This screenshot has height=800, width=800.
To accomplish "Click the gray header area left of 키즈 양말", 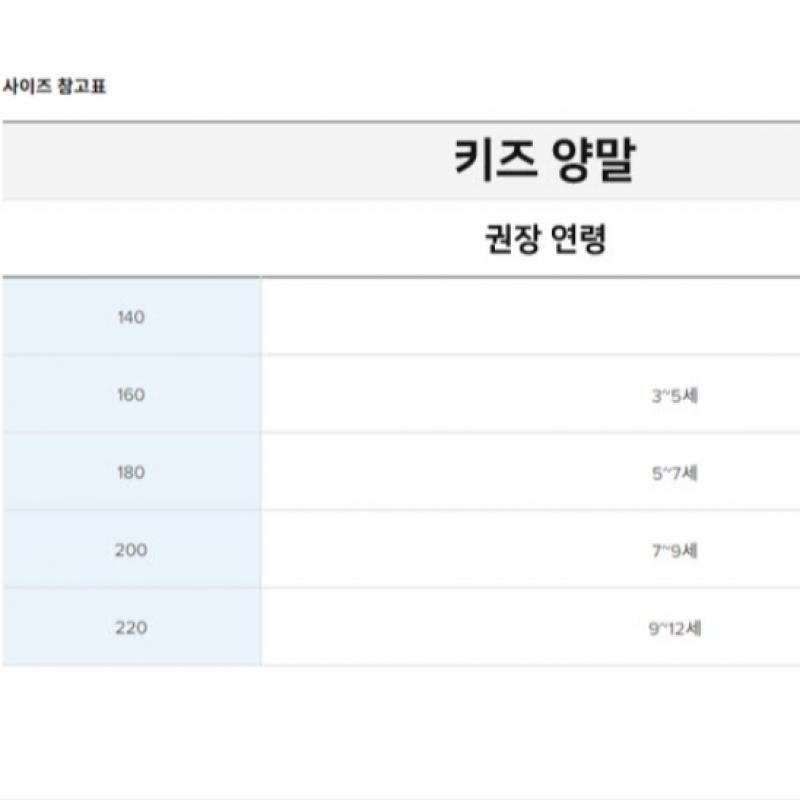I will (200, 161).
